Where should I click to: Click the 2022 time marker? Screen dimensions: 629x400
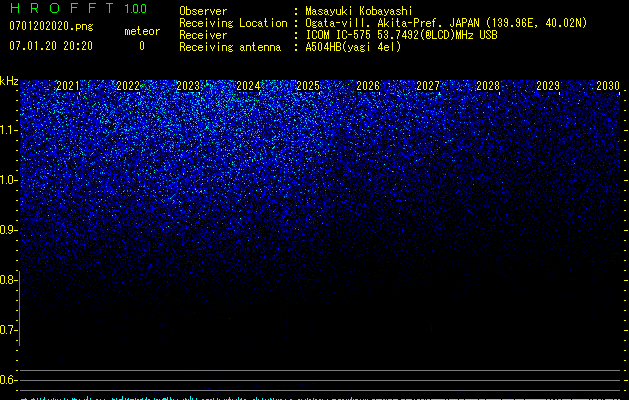point(128,86)
